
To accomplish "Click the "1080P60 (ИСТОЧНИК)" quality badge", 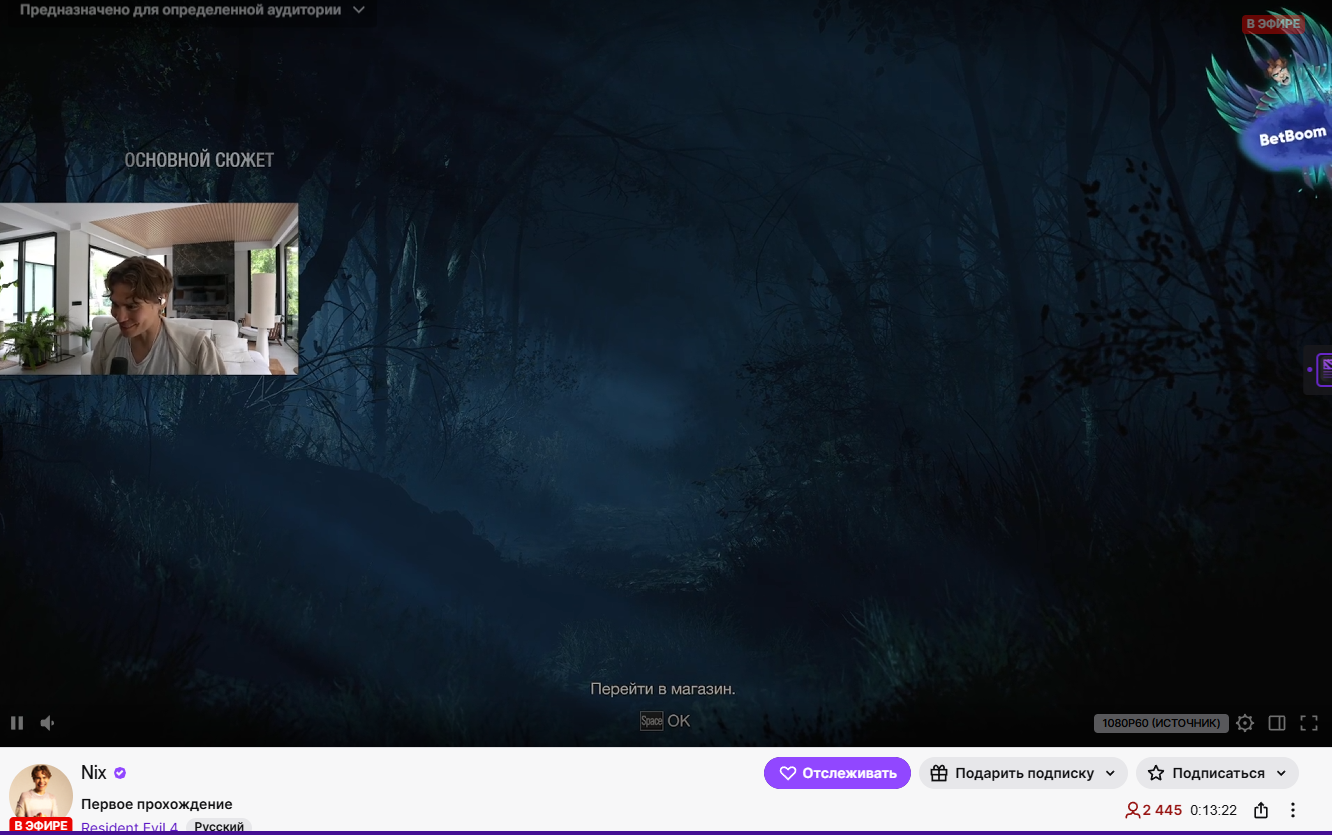I will (1160, 723).
